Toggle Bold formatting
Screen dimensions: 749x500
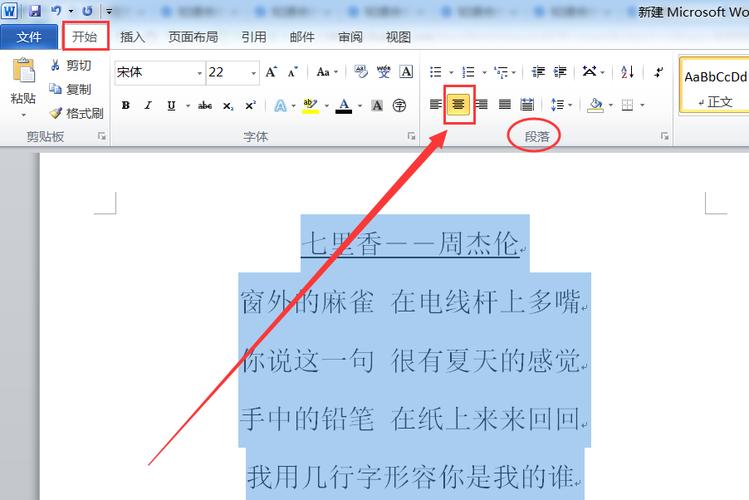pos(126,106)
